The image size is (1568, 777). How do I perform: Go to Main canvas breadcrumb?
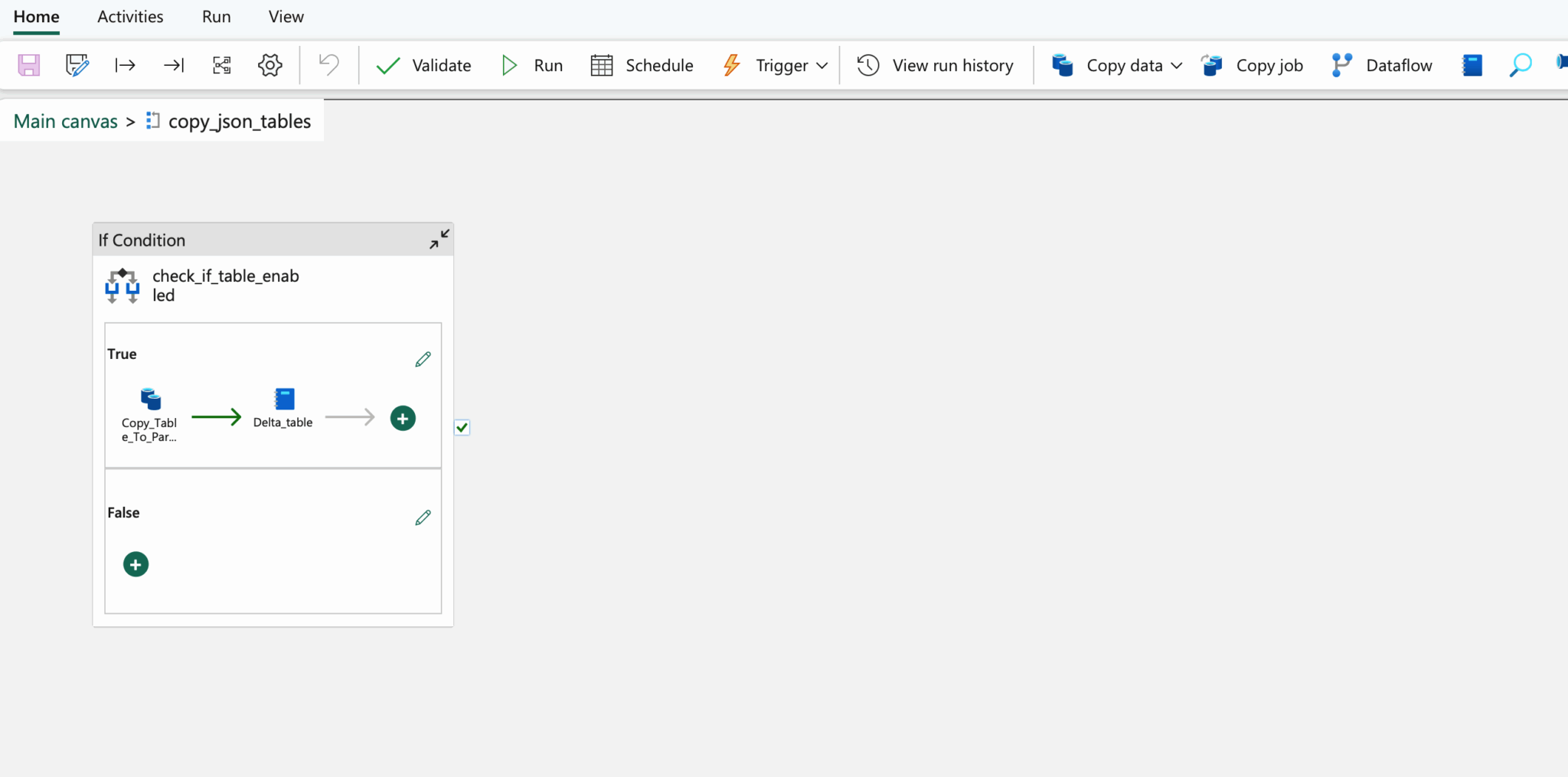tap(66, 121)
